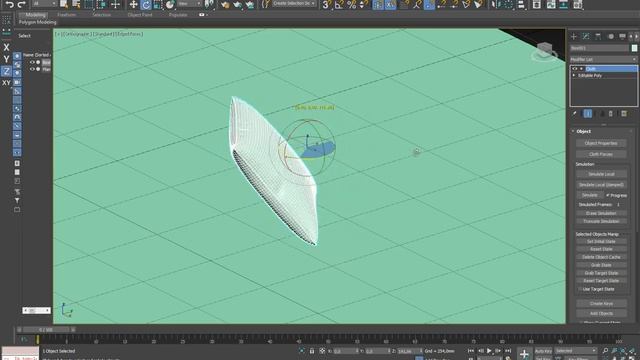Switch to the Modeling ribbon tab
The height and width of the screenshot is (360, 640).
tap(35, 15)
